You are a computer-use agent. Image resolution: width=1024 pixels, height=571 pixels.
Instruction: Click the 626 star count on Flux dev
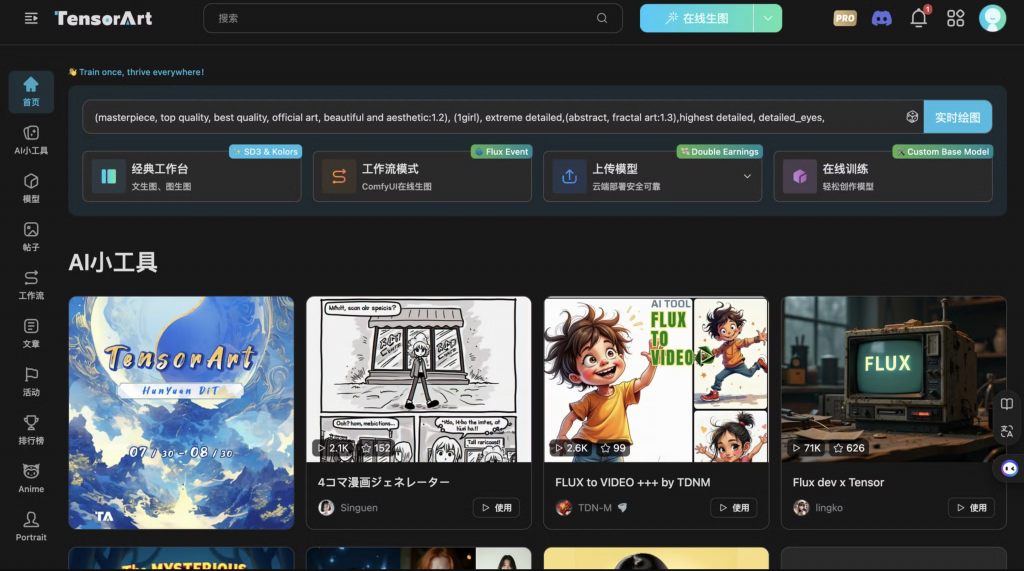point(849,448)
